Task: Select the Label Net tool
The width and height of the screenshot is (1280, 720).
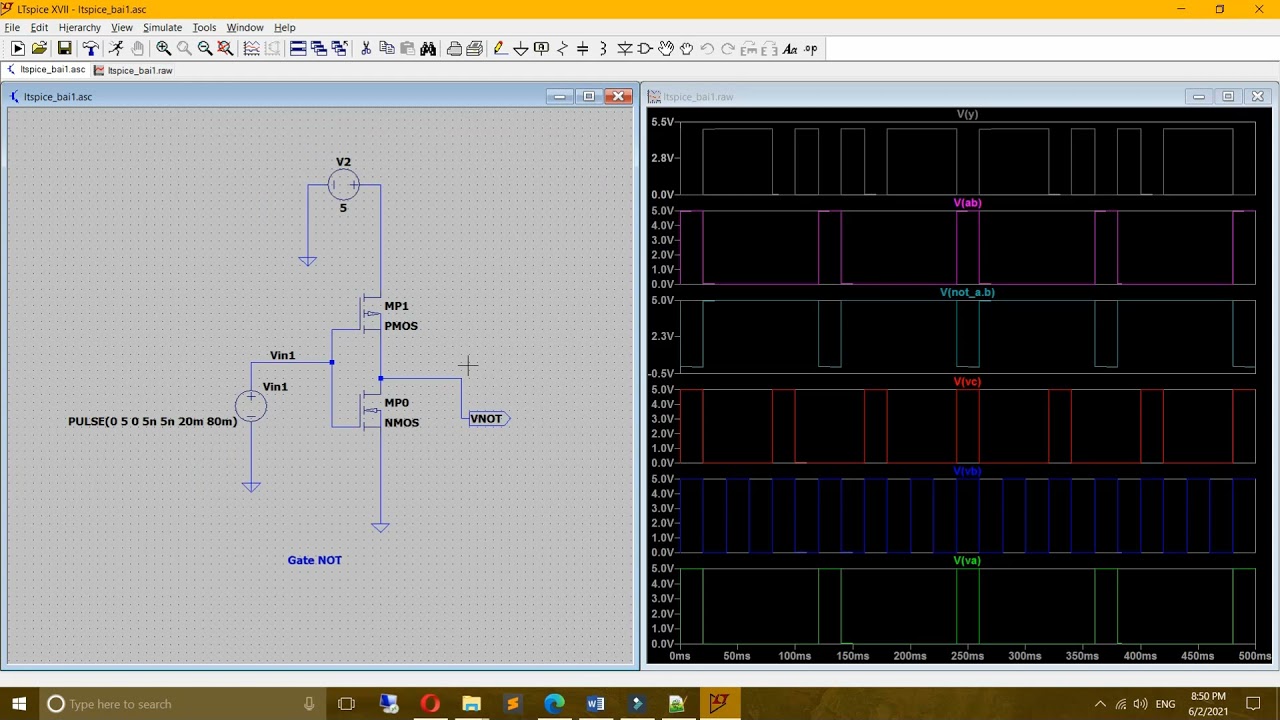Action: (x=541, y=49)
